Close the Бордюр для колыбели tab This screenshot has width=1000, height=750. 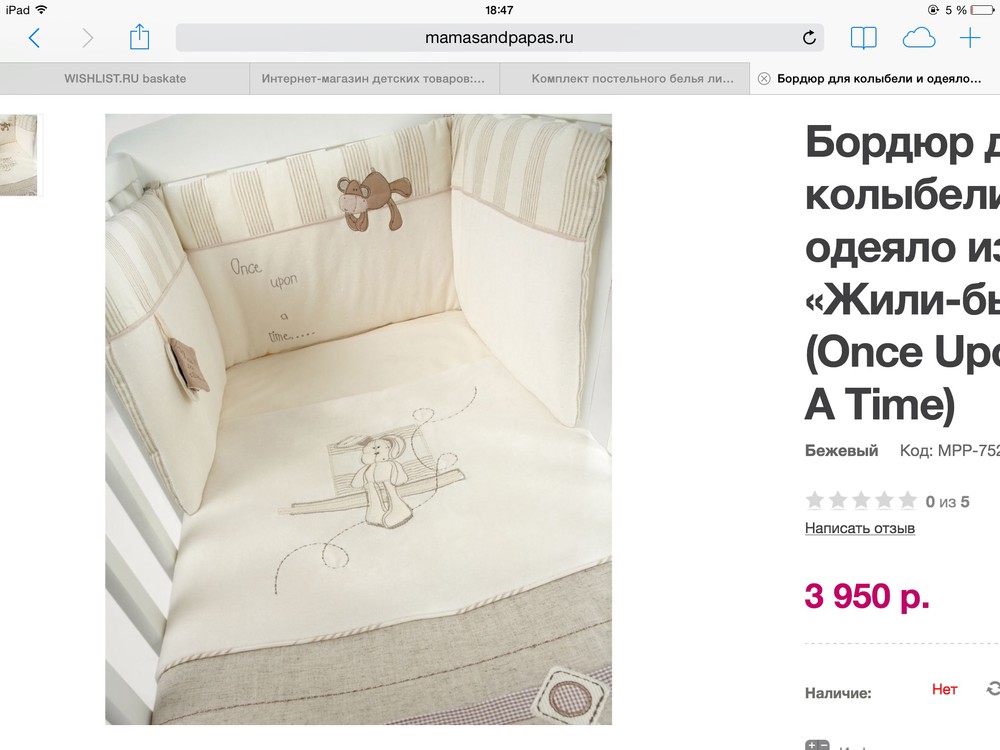coord(763,79)
